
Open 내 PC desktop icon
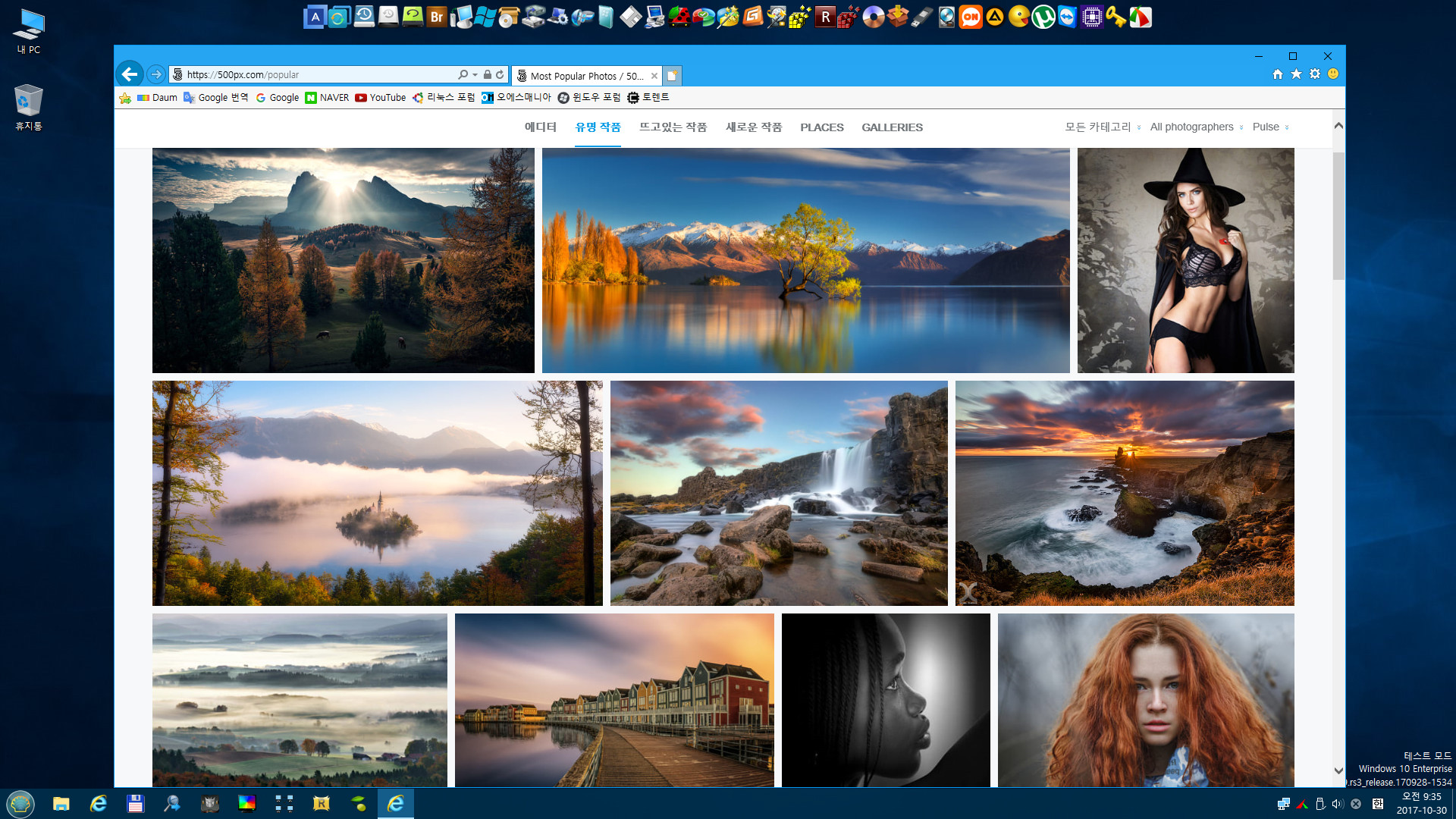pyautogui.click(x=29, y=32)
